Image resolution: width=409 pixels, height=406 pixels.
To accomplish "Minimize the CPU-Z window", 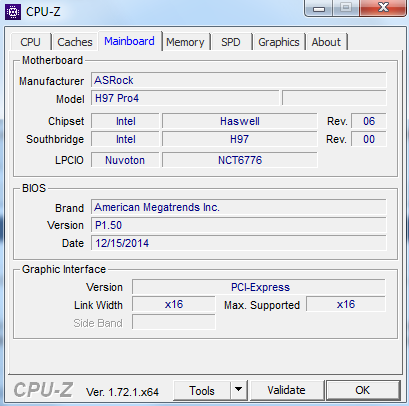I will (319, 9).
